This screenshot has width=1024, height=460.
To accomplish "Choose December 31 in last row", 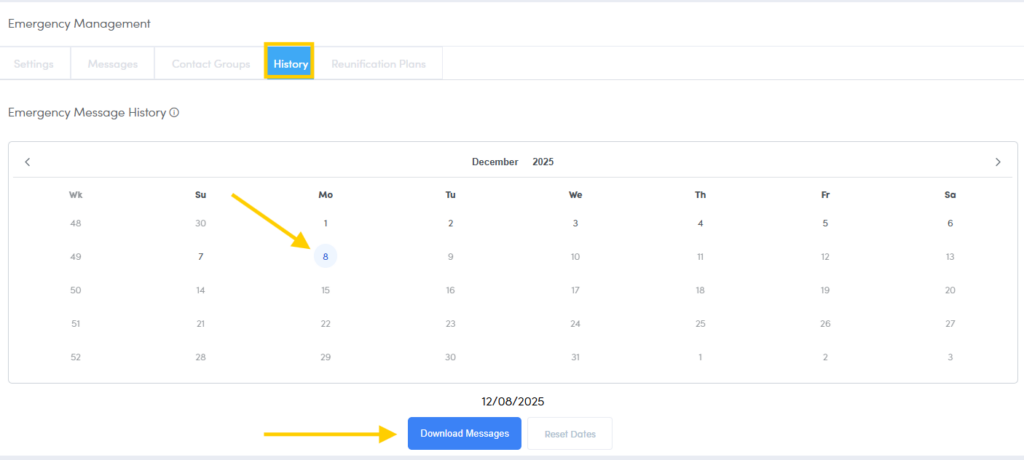I will point(575,357).
